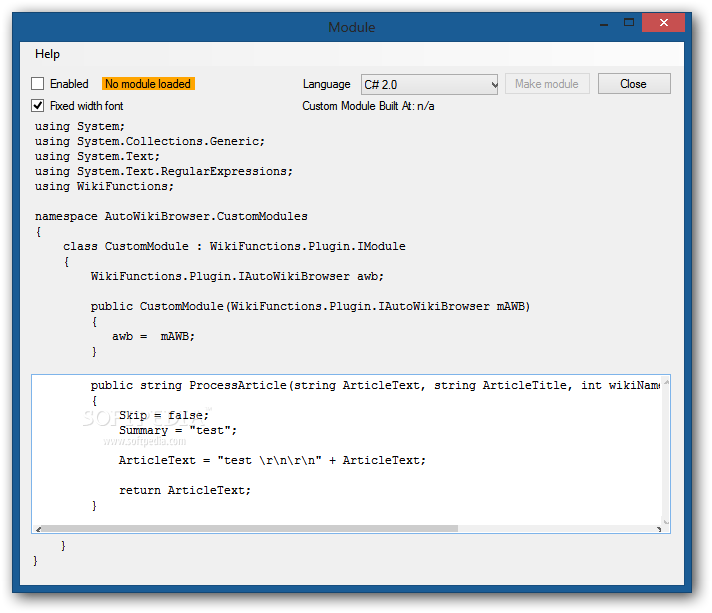Click the public string ProcessArticle line
Image resolution: width=712 pixels, height=613 pixels.
375,386
